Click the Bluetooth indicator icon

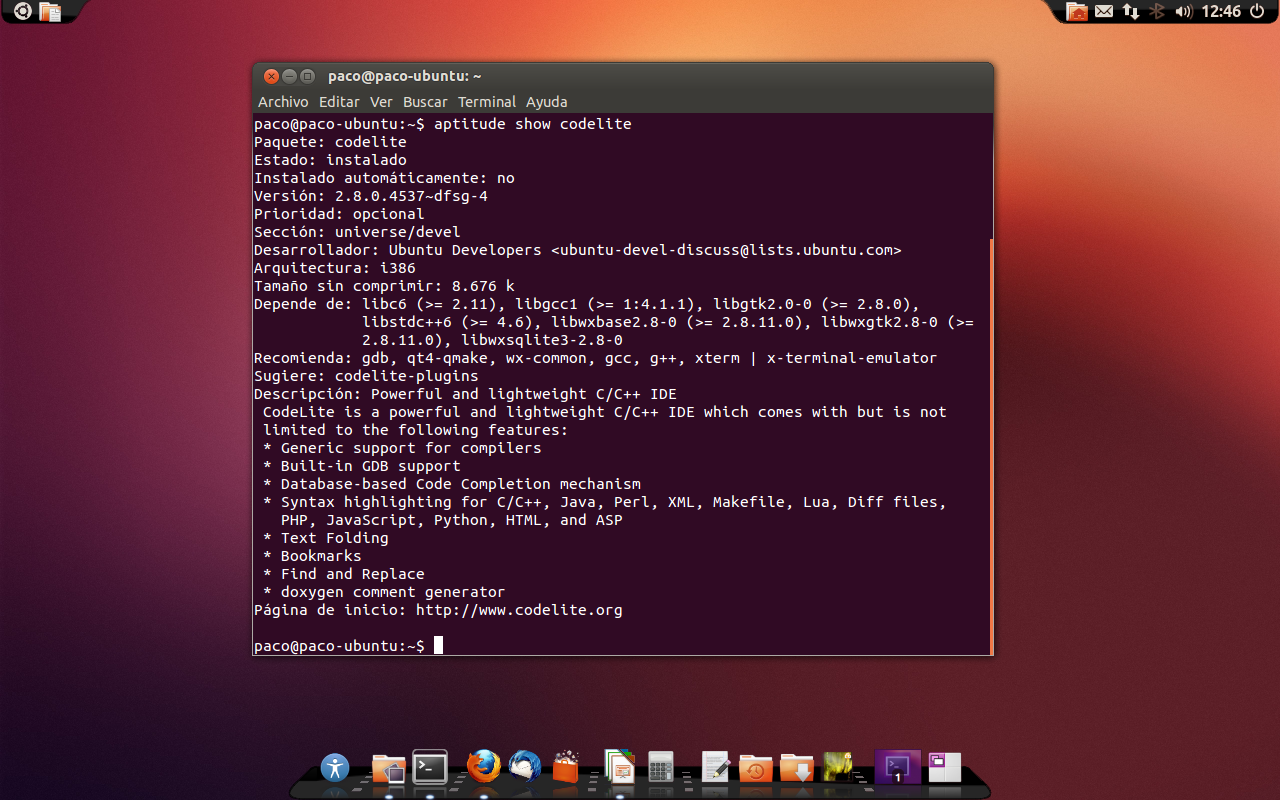[x=1158, y=12]
